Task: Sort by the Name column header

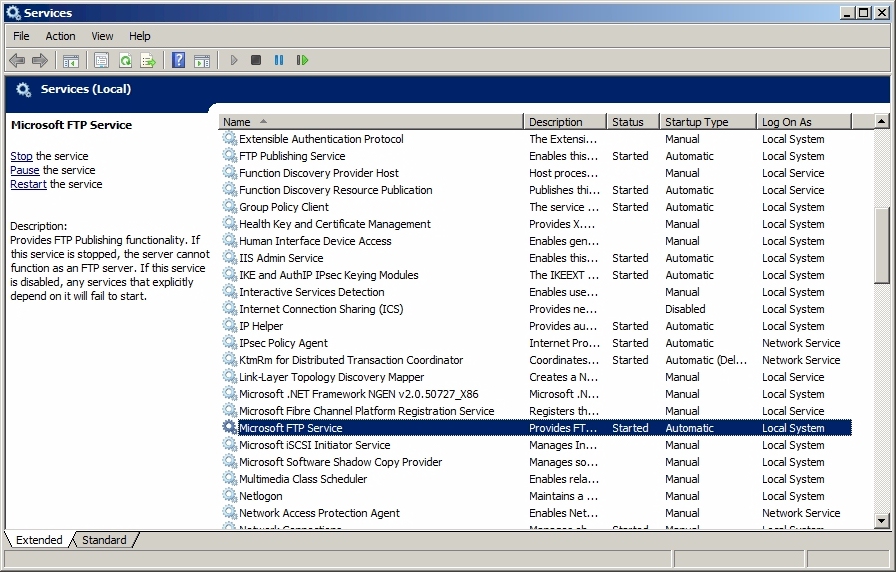Action: [x=371, y=122]
